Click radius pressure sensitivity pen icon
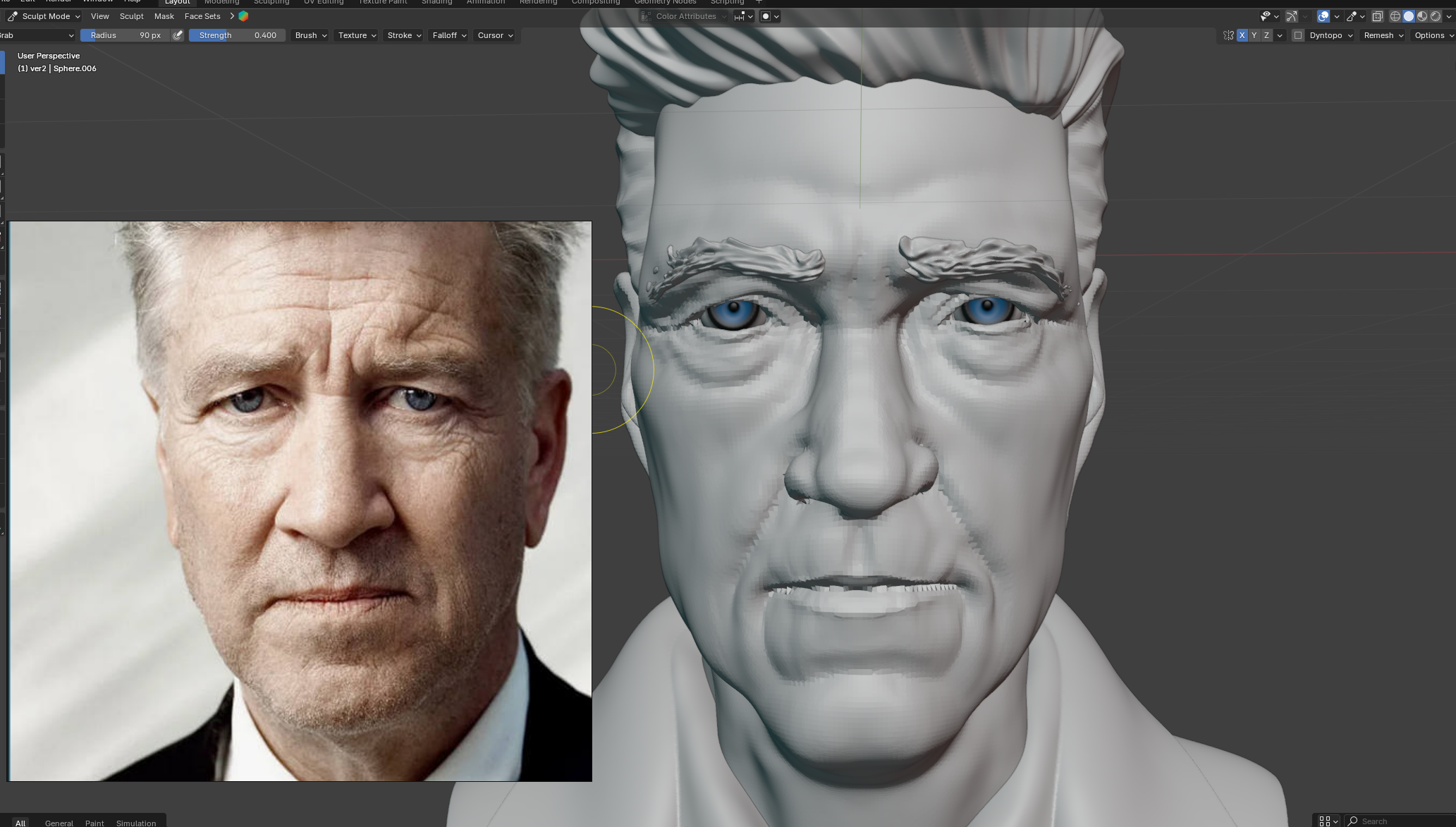 pyautogui.click(x=178, y=35)
